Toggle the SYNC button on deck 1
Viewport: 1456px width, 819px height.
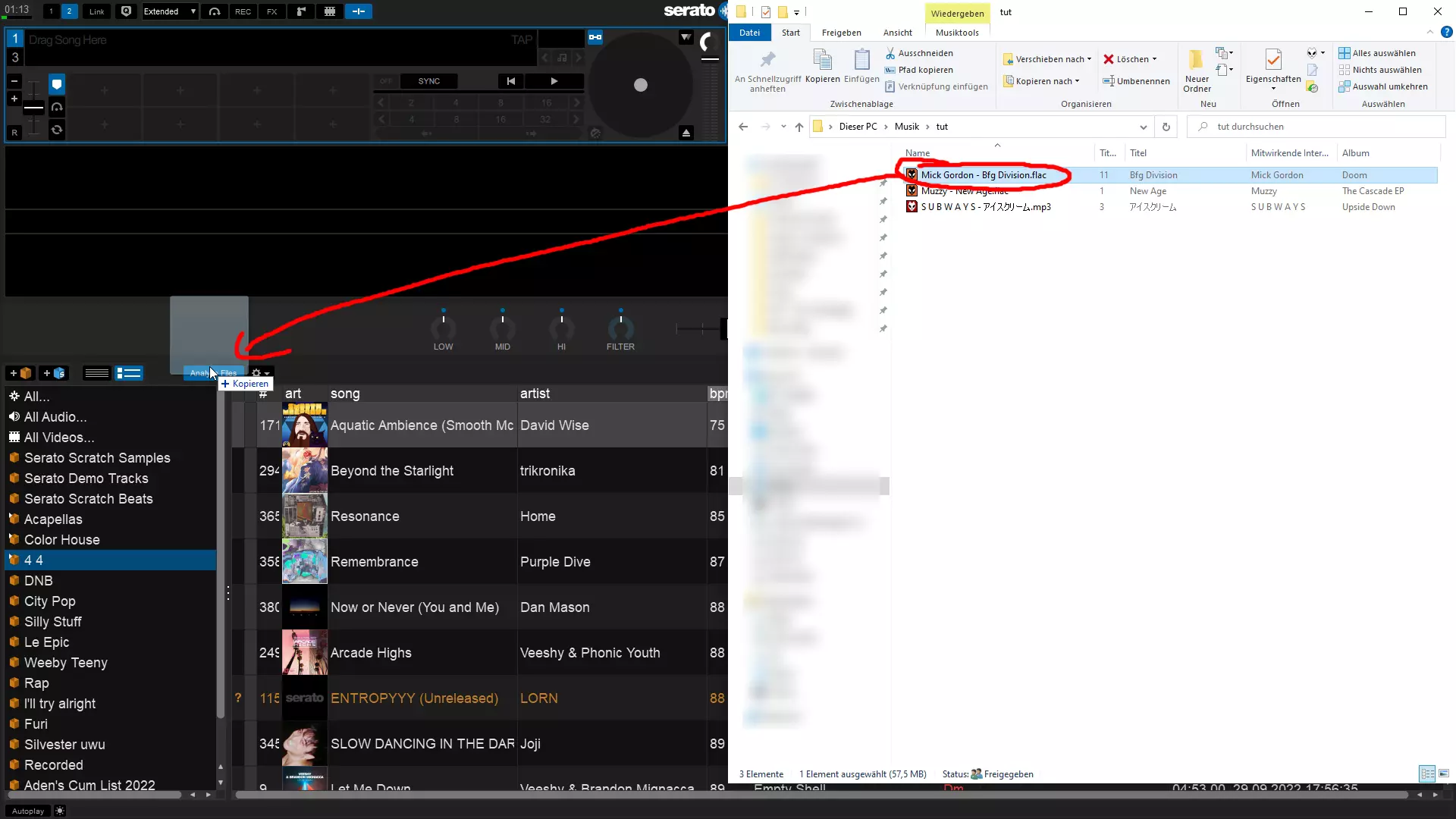click(x=428, y=81)
